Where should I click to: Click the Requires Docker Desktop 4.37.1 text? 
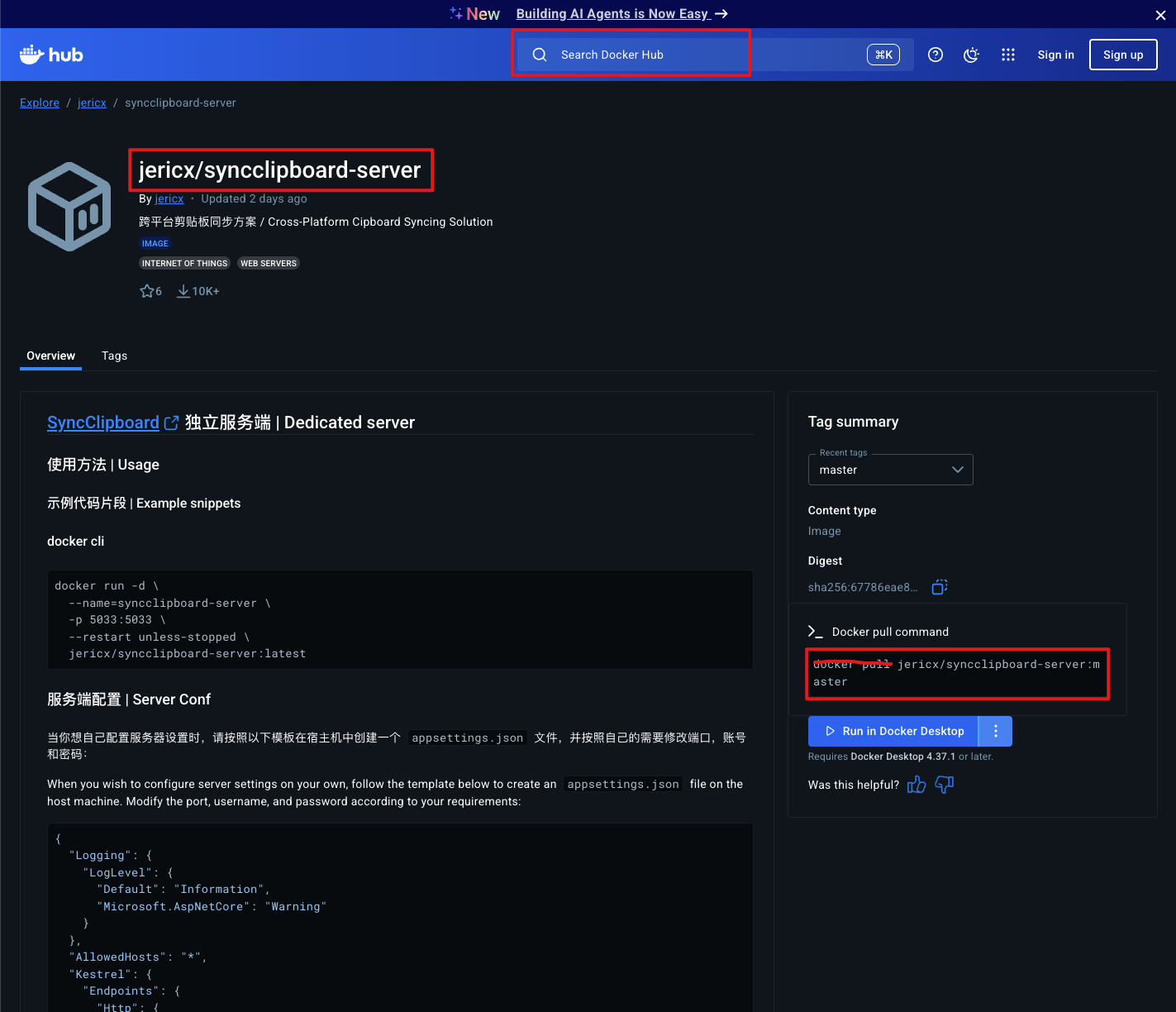(x=901, y=757)
